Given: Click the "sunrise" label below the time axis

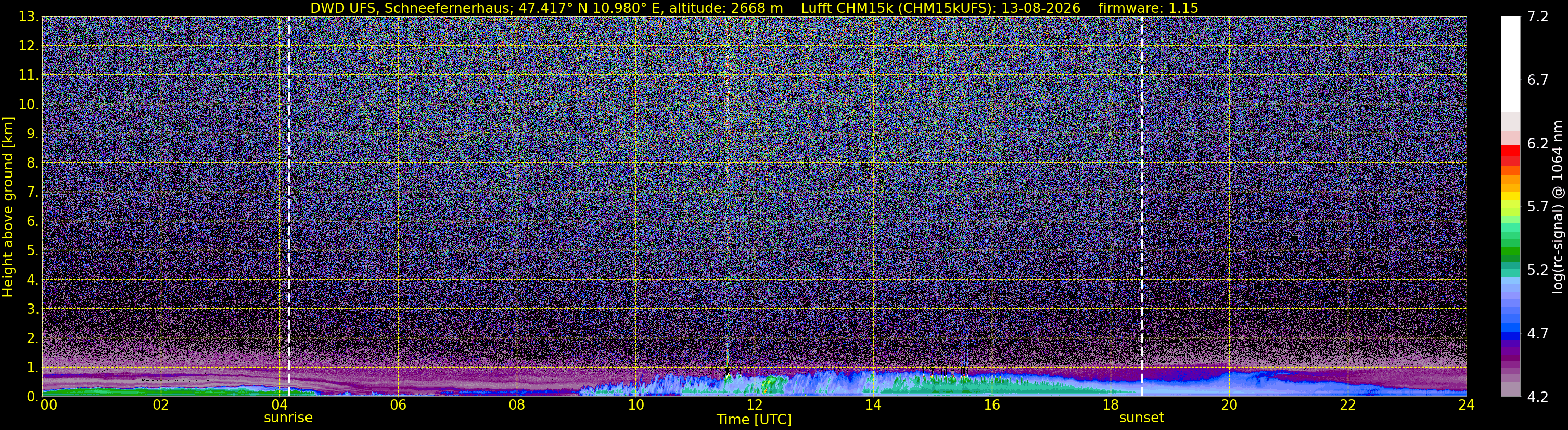Looking at the screenshot, I should 288,418.
